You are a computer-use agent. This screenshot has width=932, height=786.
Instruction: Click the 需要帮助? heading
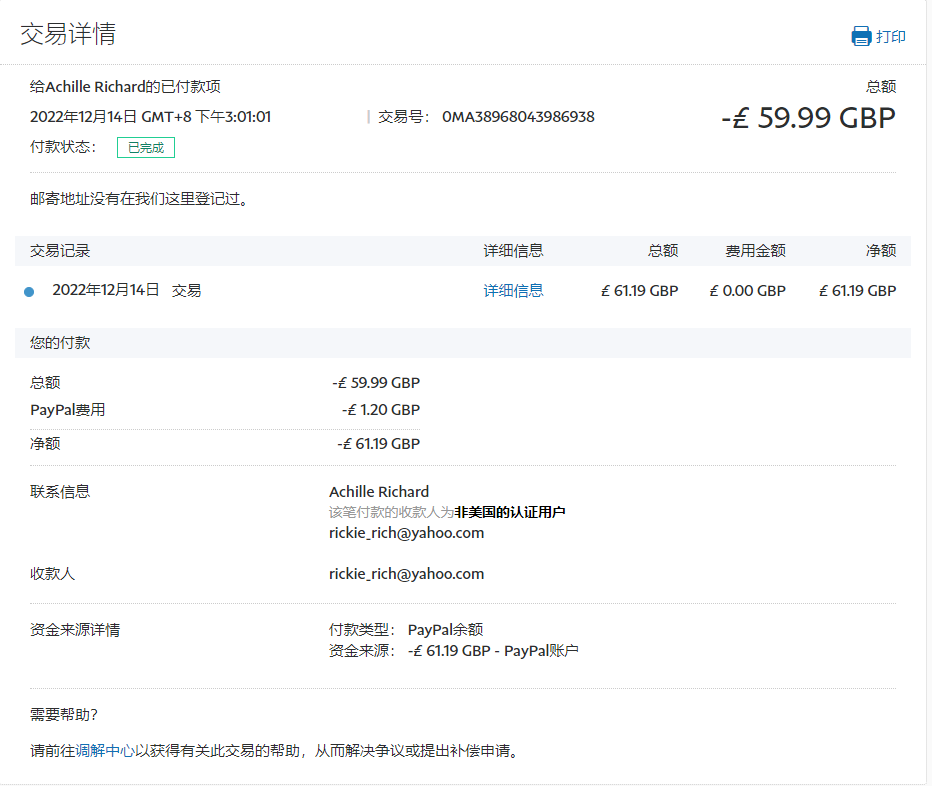tap(64, 714)
